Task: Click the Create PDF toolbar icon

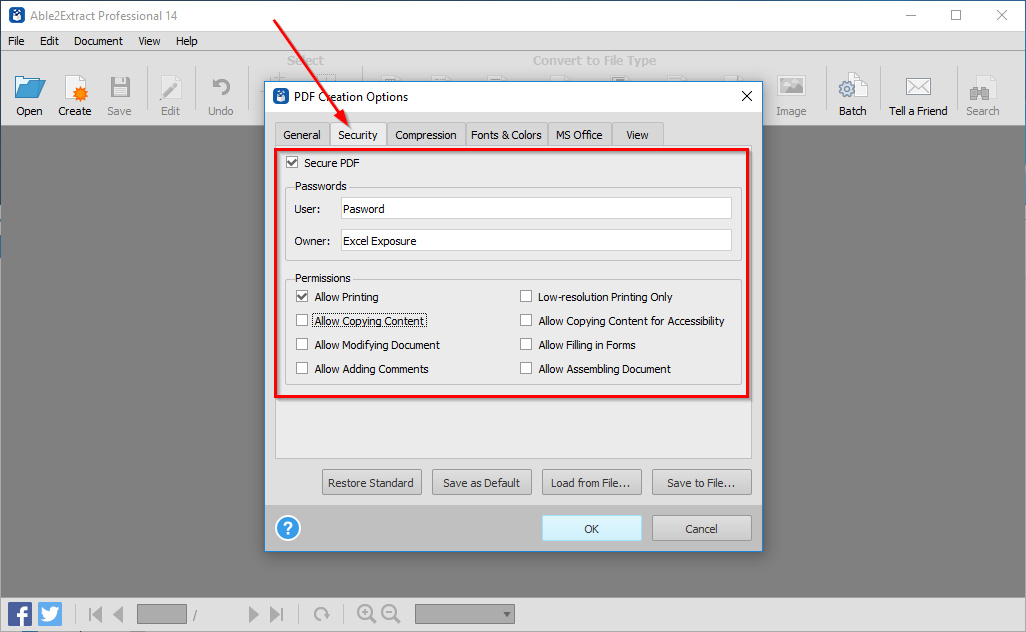Action: [x=75, y=88]
